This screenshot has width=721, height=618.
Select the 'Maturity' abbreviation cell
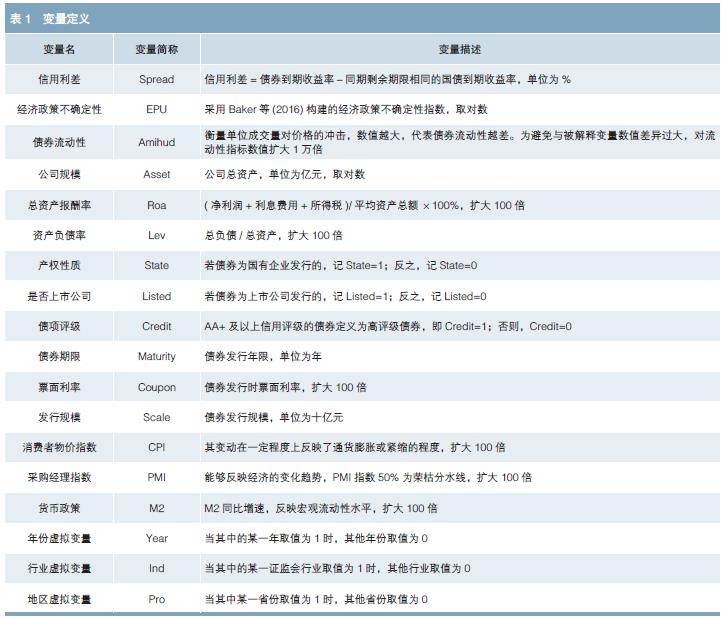(x=156, y=356)
